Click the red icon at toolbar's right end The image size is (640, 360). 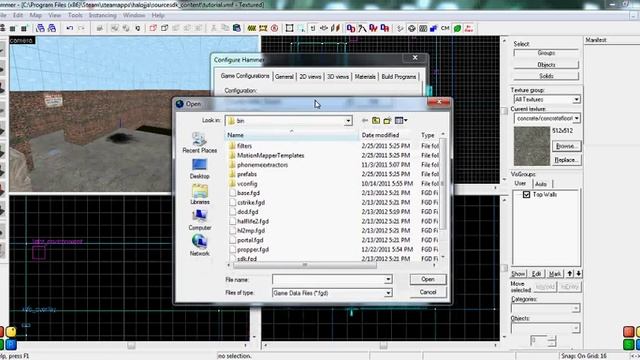pos(469,28)
